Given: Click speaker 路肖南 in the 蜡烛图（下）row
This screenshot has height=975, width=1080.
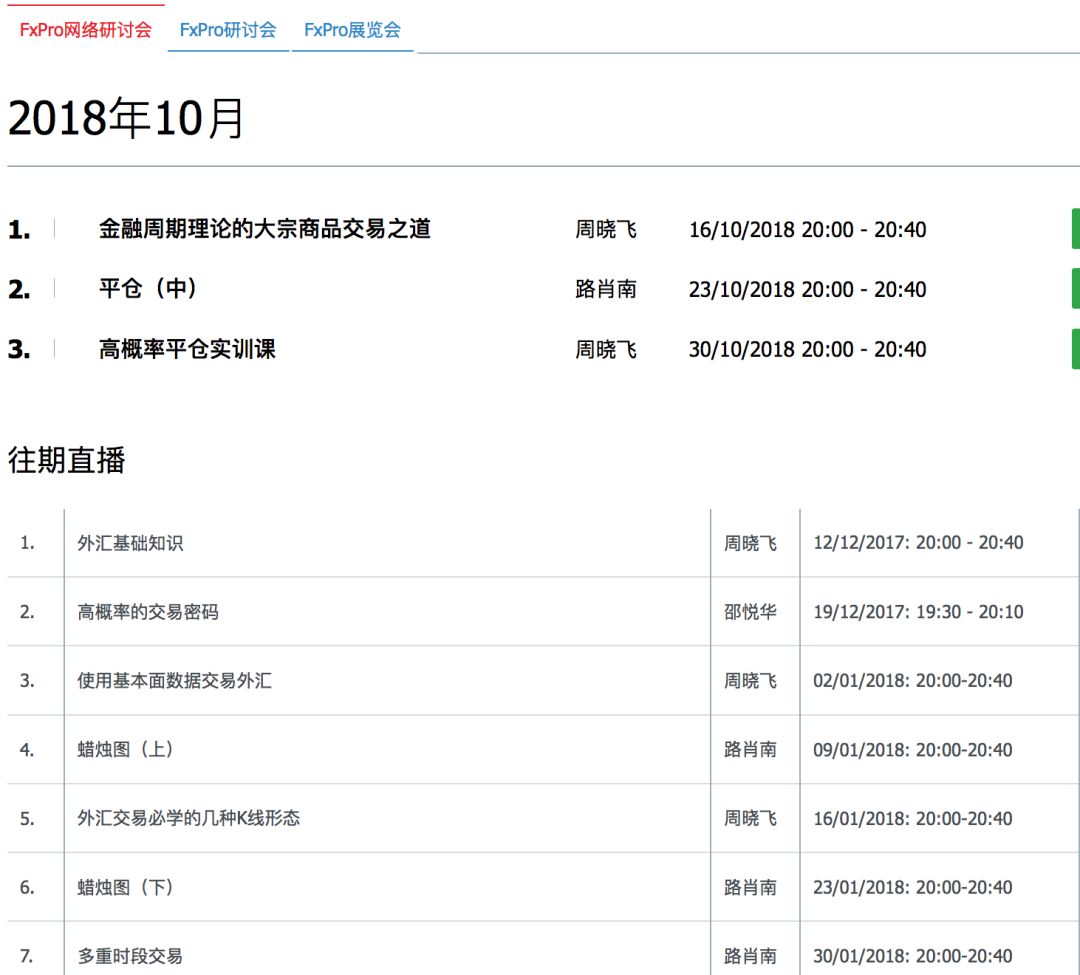Looking at the screenshot, I should tap(750, 887).
